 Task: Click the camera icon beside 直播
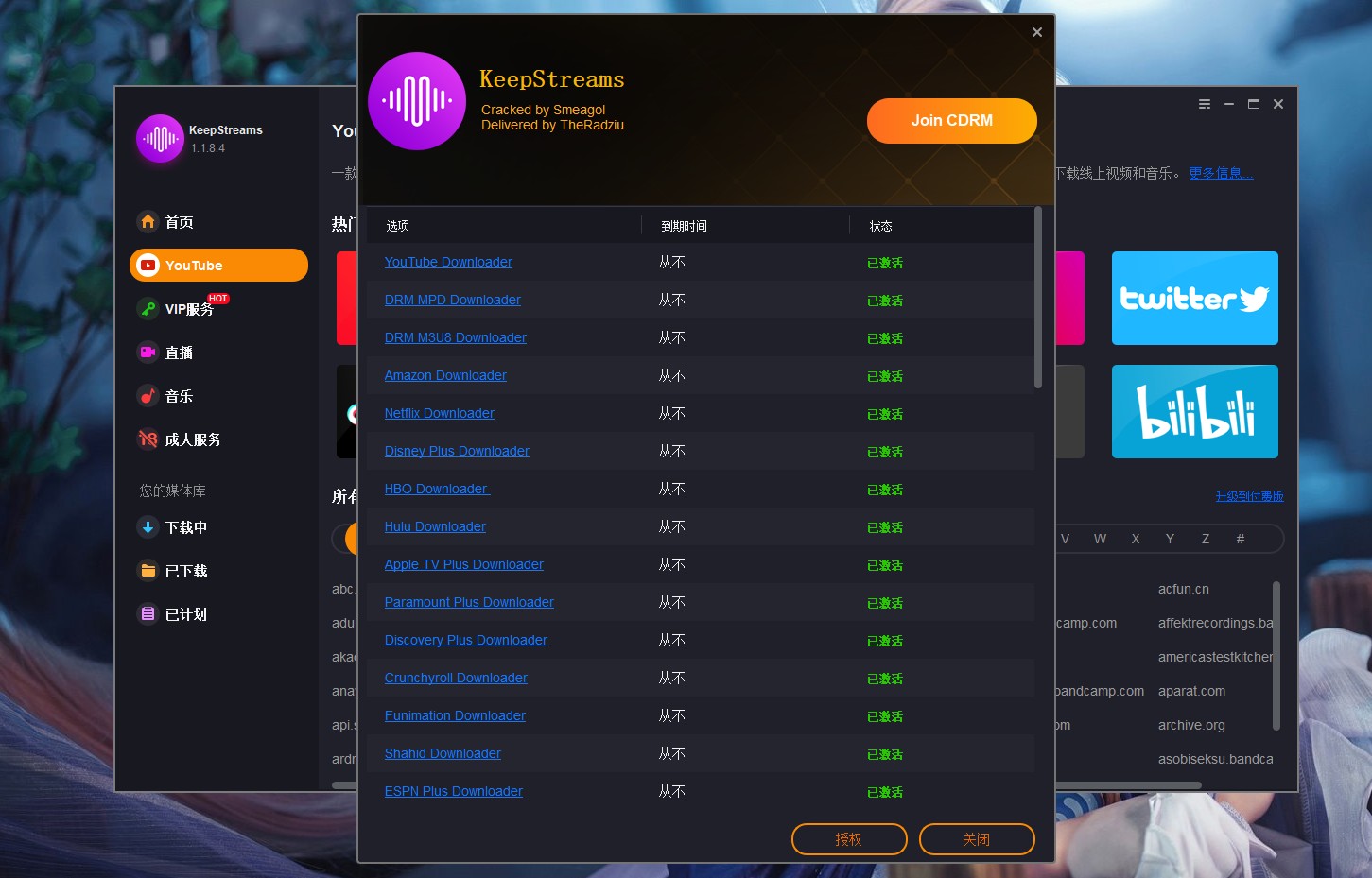point(148,352)
